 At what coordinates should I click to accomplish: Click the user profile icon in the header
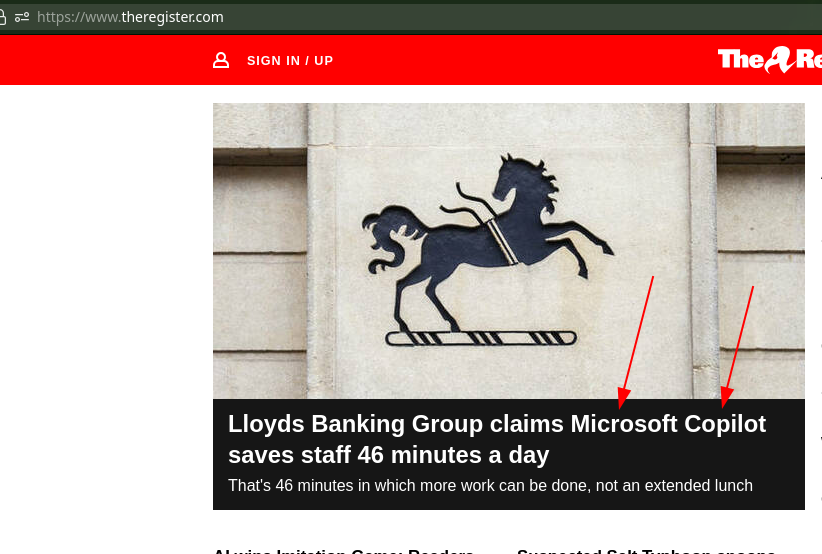(221, 60)
